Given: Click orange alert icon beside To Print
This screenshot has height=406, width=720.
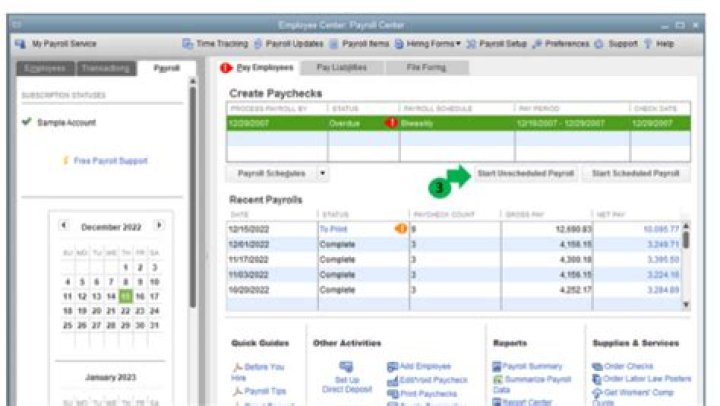Looking at the screenshot, I should point(401,228).
